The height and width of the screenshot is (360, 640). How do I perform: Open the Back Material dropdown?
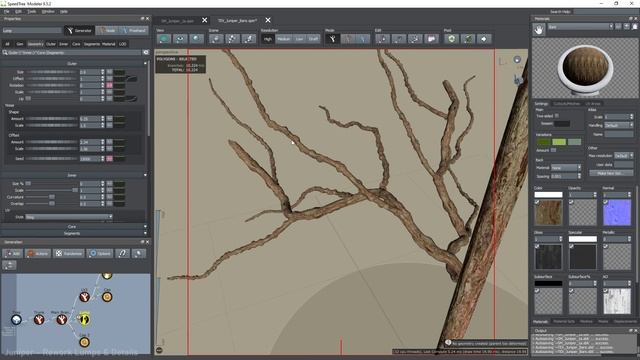tap(565, 168)
